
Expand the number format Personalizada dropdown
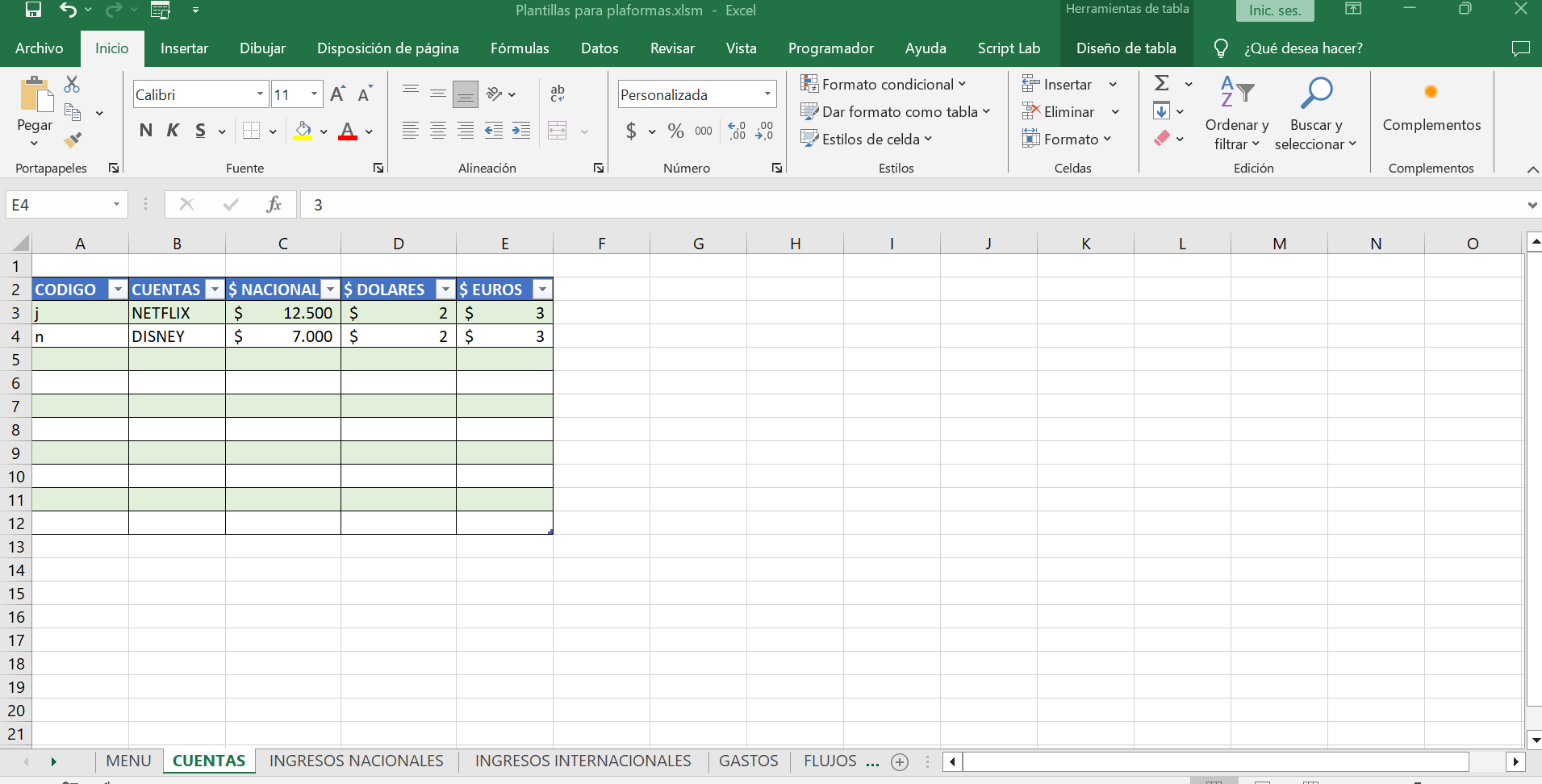(x=767, y=94)
